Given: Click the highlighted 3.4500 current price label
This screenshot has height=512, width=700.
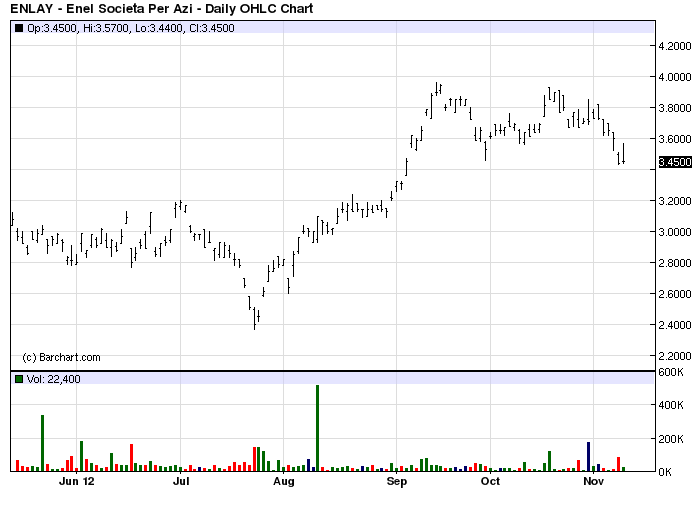Looking at the screenshot, I should (x=675, y=162).
